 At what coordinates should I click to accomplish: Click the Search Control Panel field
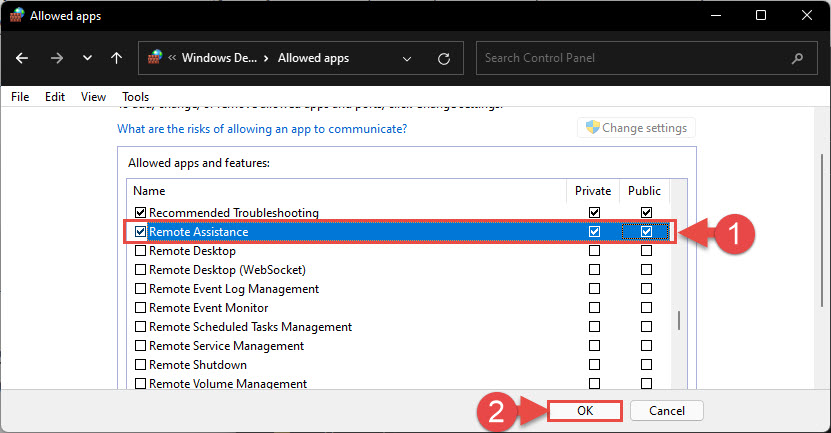pos(630,59)
